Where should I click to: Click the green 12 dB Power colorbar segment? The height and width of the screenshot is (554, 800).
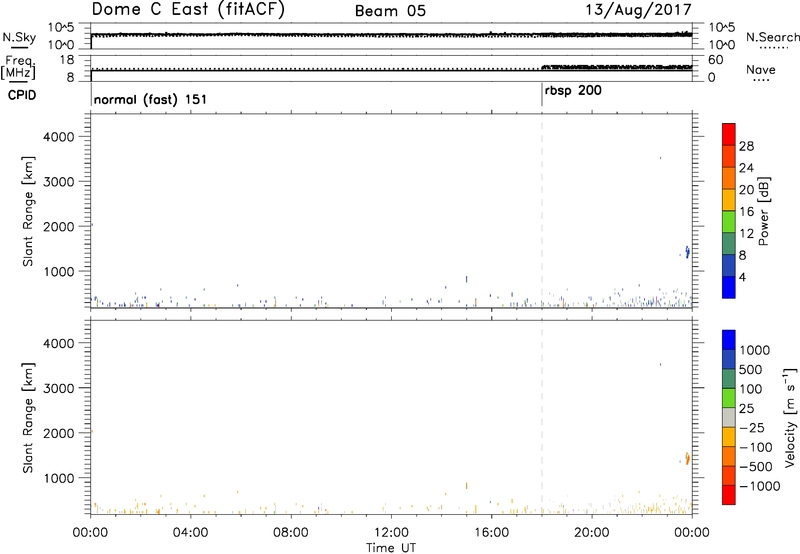[x=729, y=222]
